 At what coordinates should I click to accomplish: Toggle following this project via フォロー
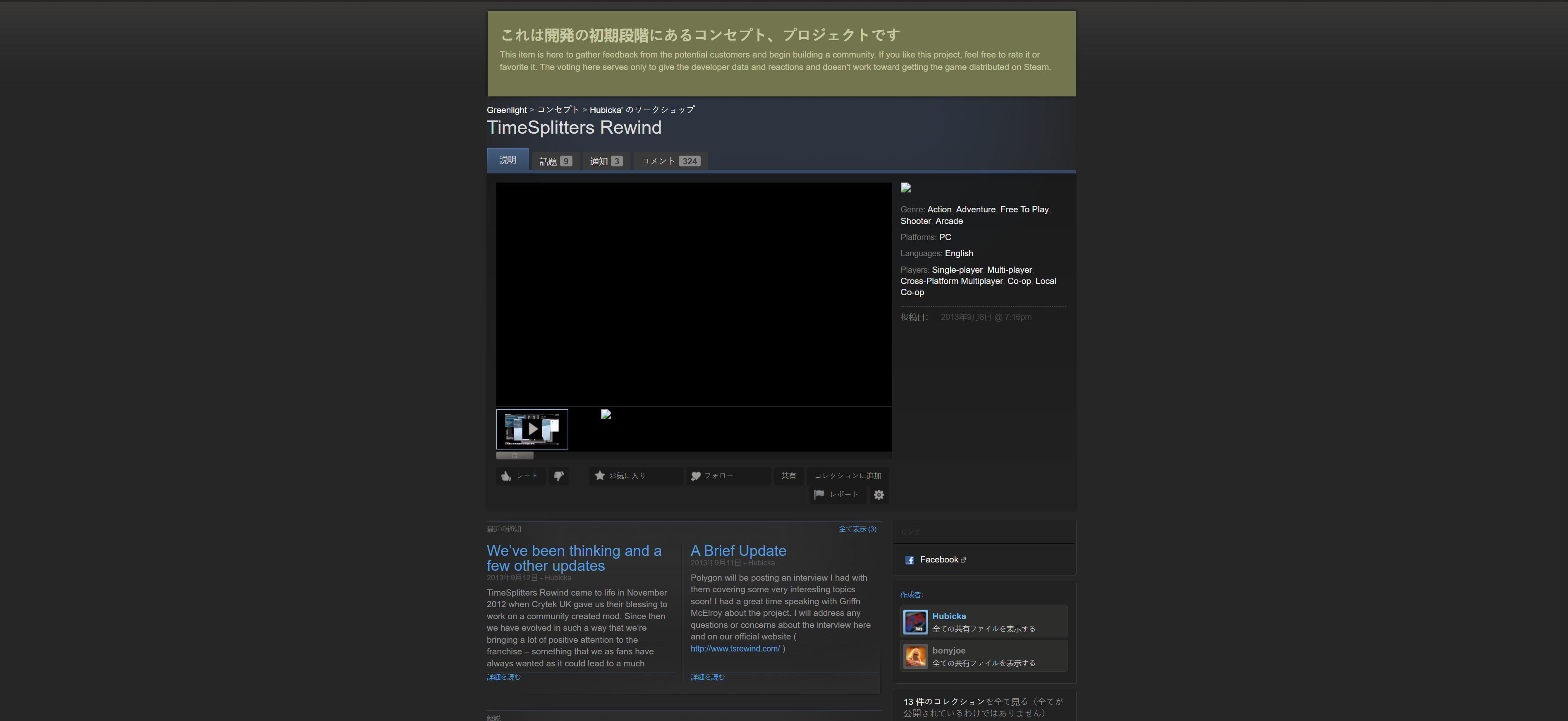click(x=728, y=476)
